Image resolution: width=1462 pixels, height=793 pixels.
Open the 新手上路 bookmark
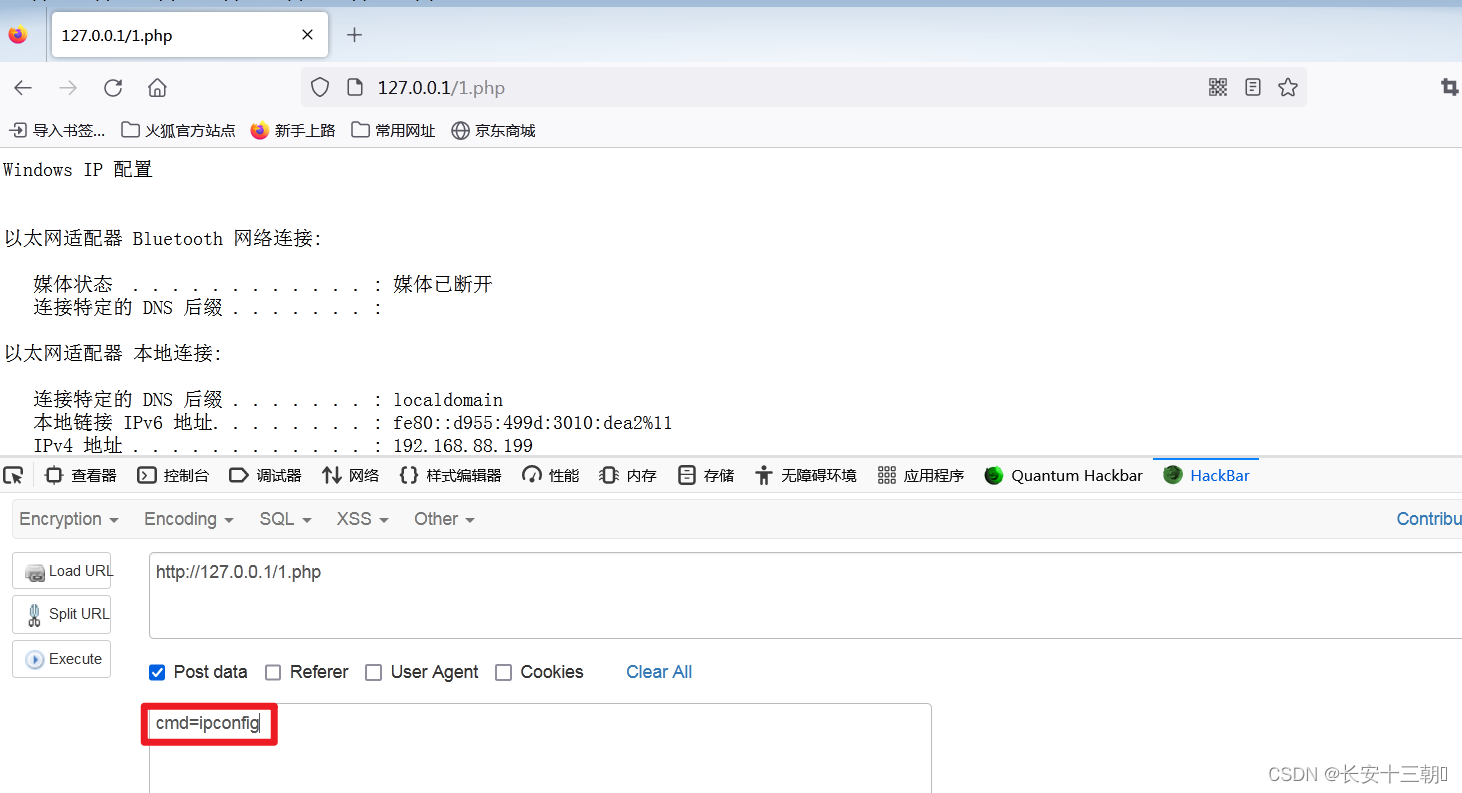tap(293, 131)
